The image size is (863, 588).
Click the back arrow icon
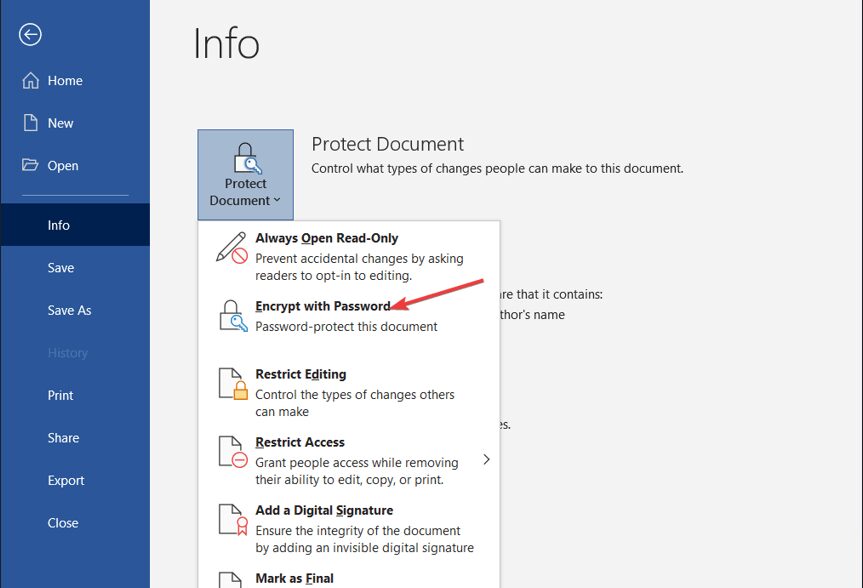(30, 35)
